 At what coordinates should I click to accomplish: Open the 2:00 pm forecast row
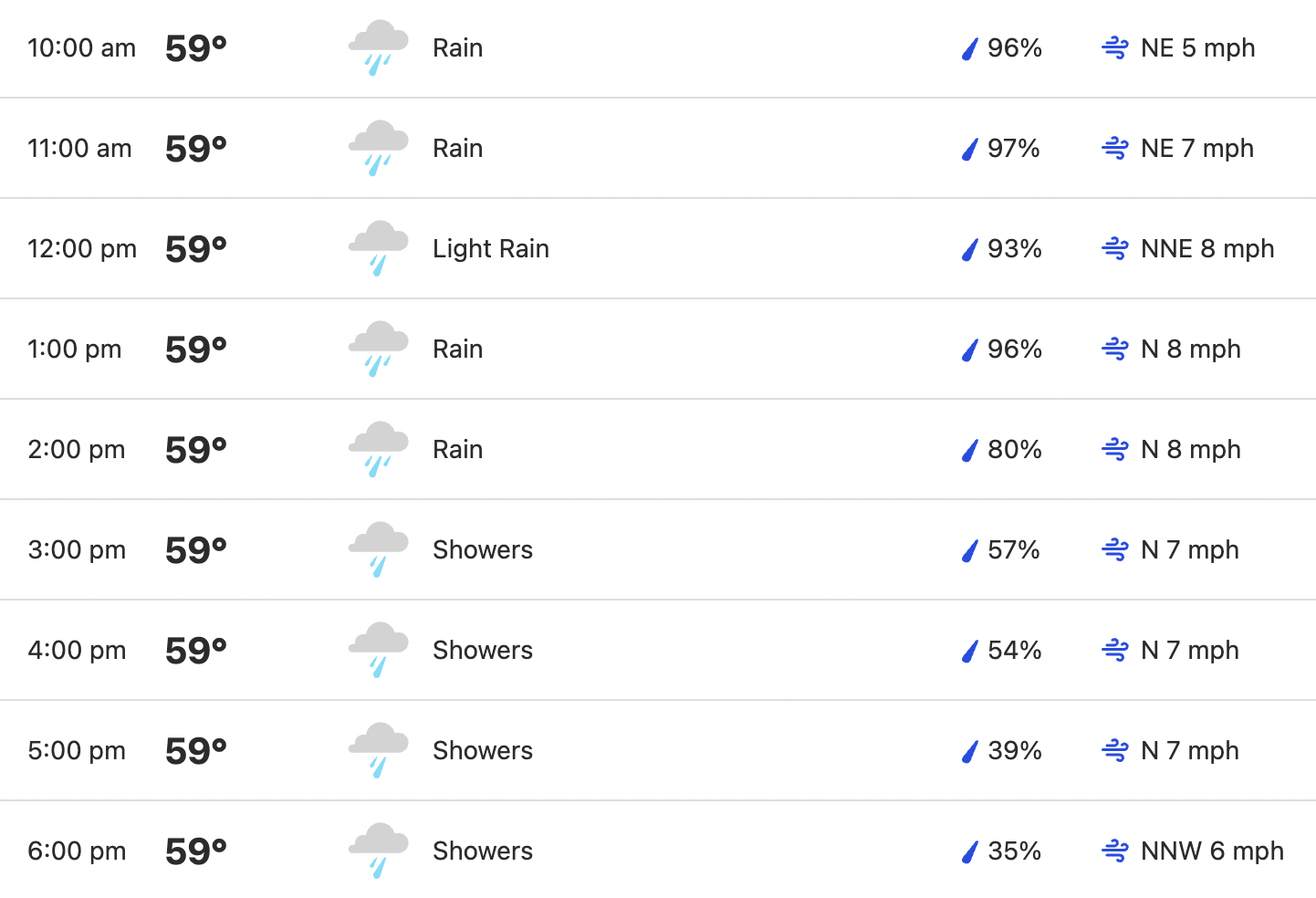(658, 449)
